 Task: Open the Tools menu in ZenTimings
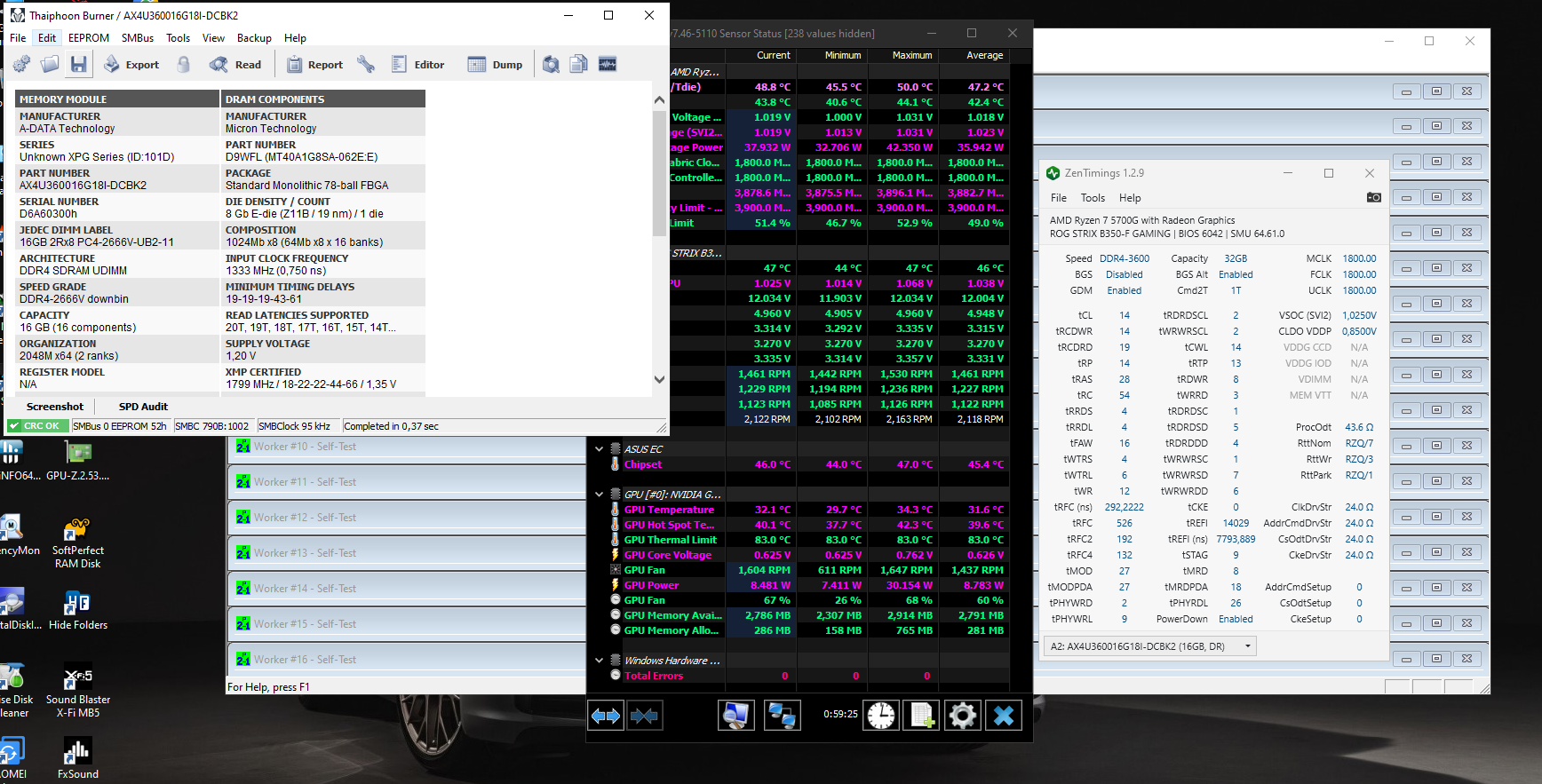tap(1093, 198)
